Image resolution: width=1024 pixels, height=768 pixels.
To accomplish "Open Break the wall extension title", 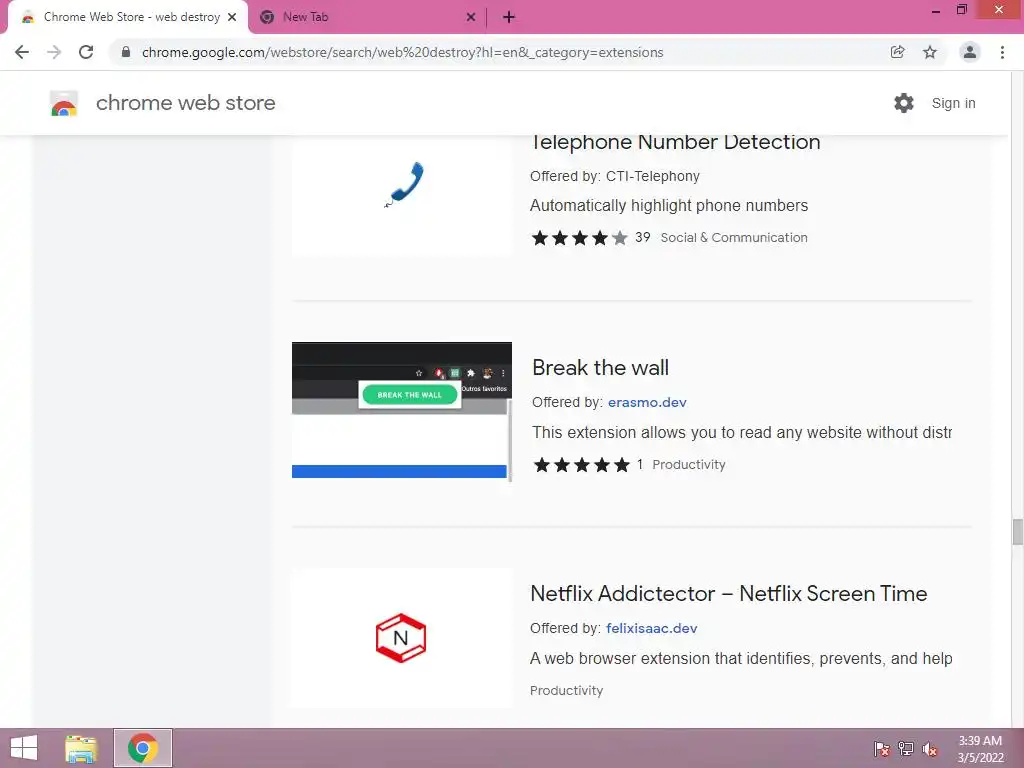I will click(600, 368).
